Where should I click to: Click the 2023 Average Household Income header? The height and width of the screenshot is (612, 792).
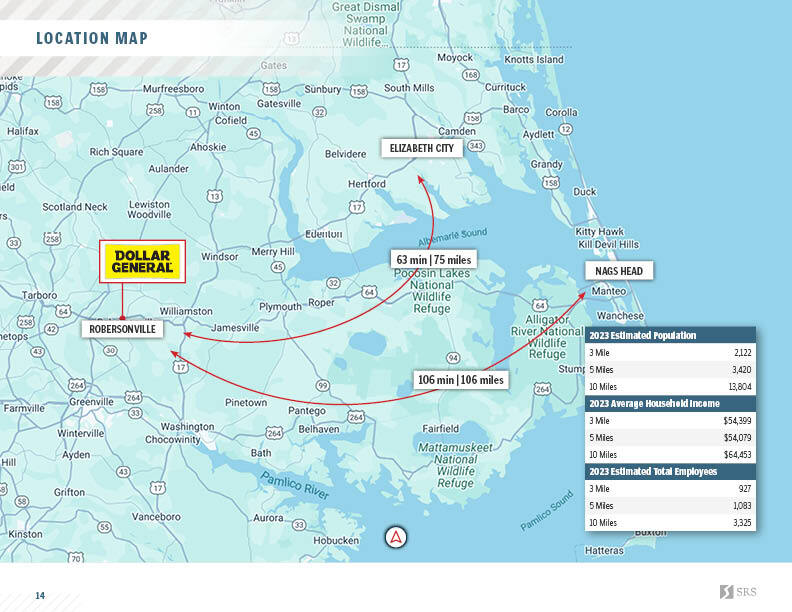pyautogui.click(x=655, y=403)
